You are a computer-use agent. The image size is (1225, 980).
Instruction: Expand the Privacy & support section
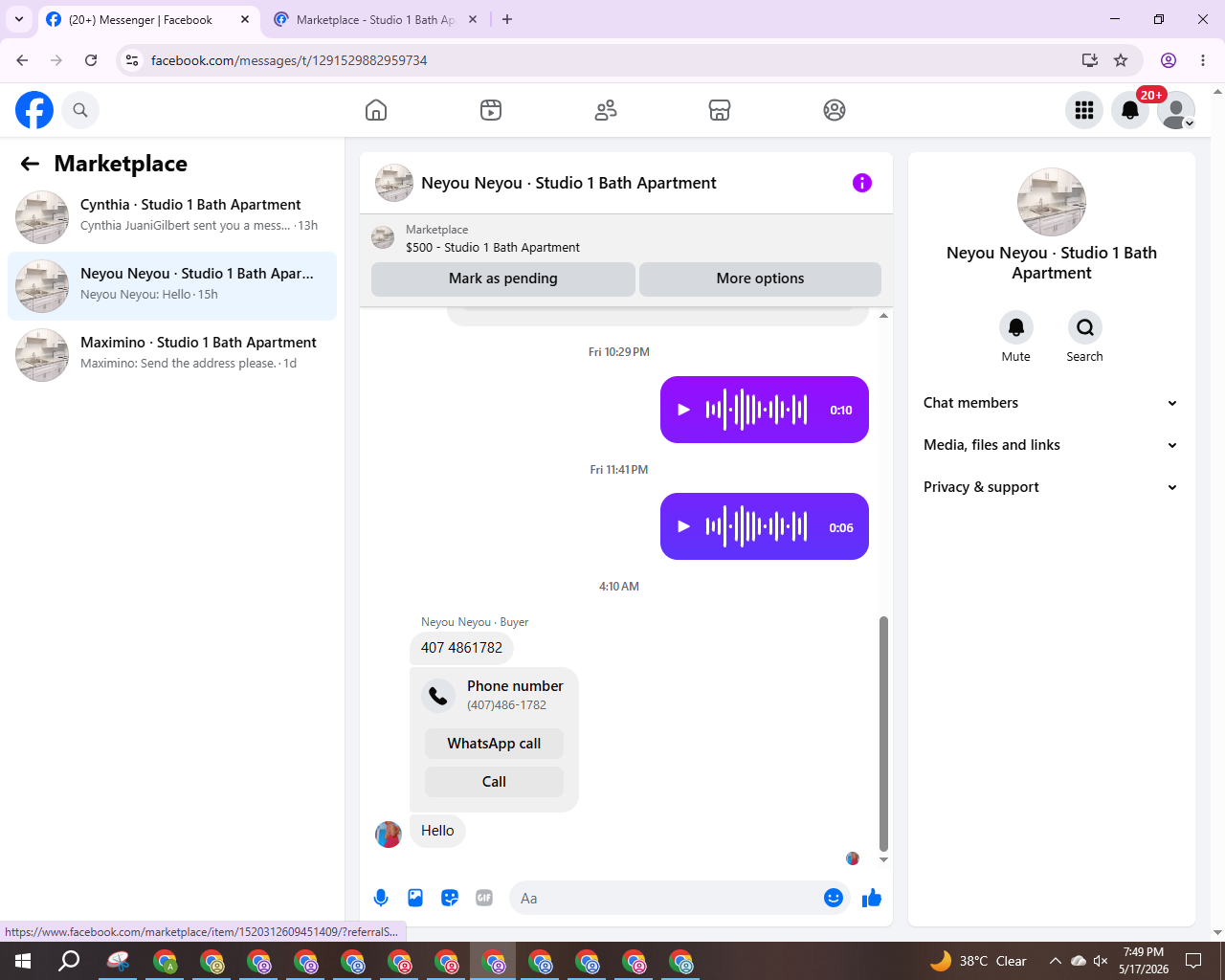pyautogui.click(x=1052, y=487)
